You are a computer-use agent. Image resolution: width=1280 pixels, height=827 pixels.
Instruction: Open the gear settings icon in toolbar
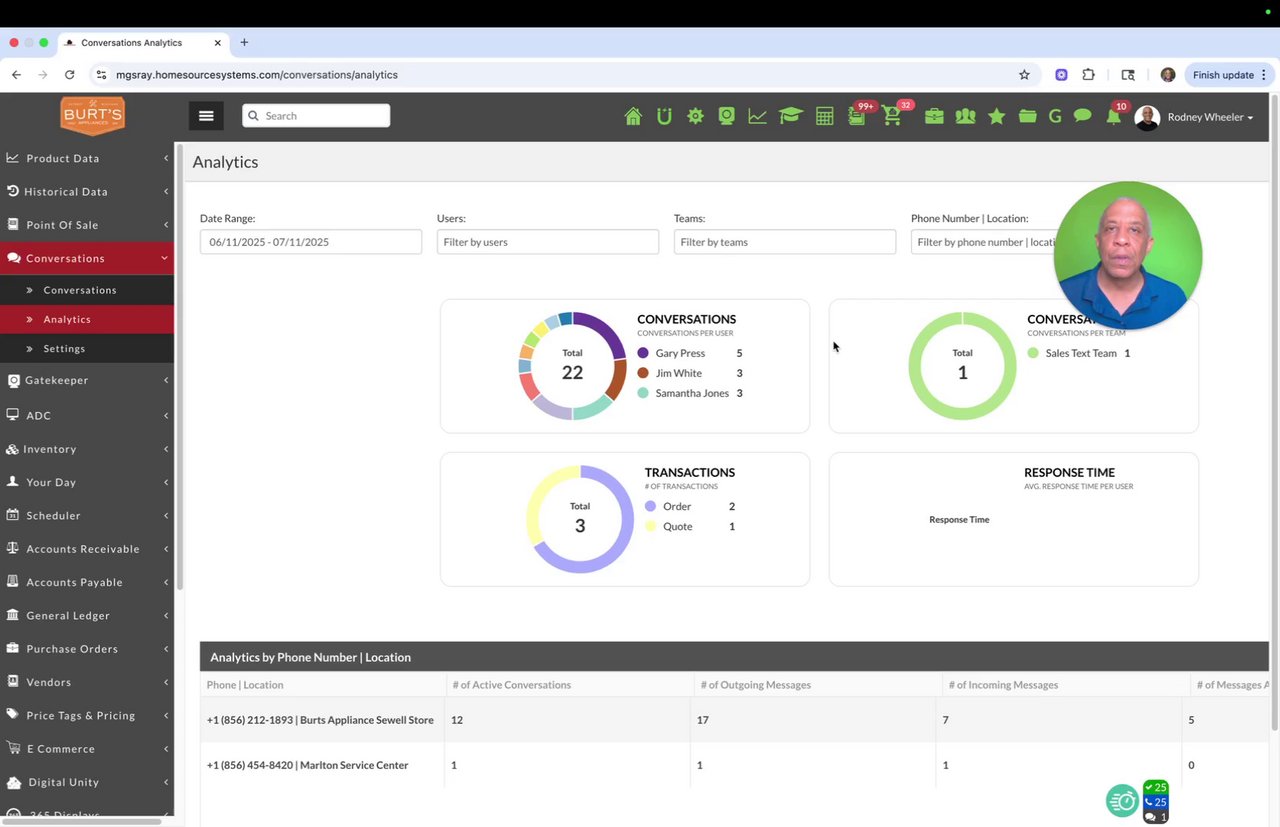pos(695,116)
